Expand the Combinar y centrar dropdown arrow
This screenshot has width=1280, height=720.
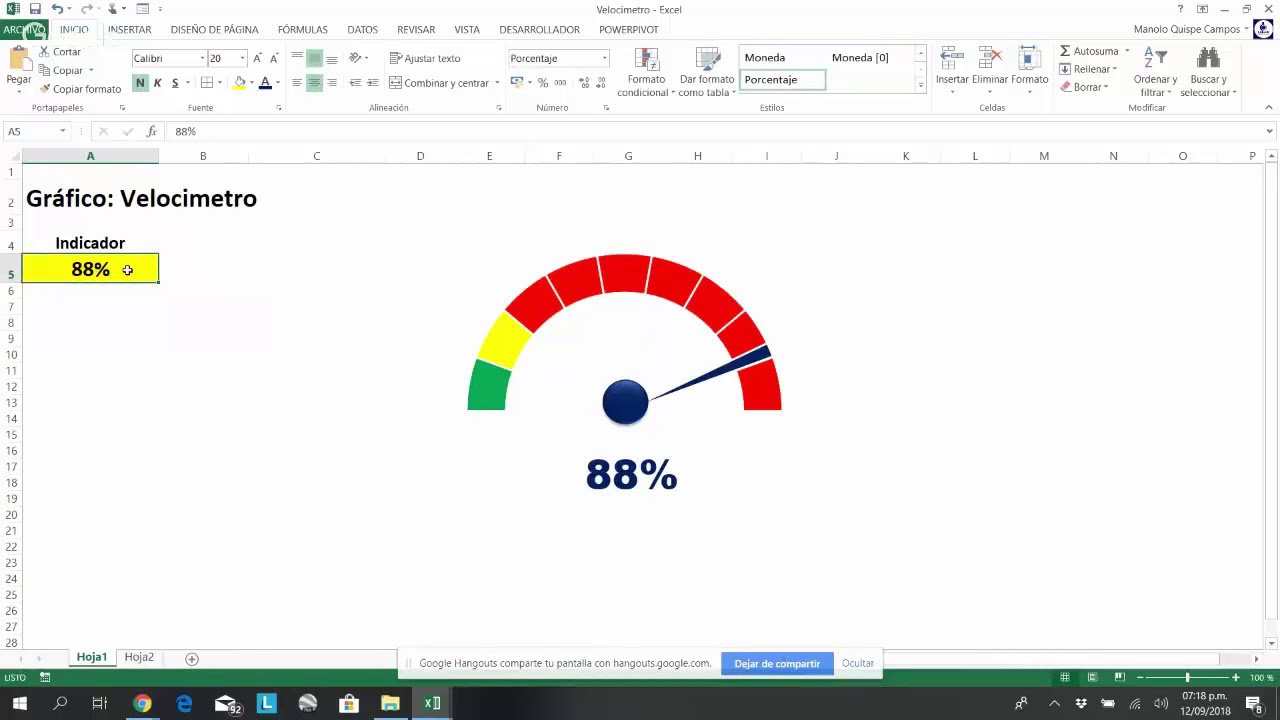pyautogui.click(x=497, y=83)
